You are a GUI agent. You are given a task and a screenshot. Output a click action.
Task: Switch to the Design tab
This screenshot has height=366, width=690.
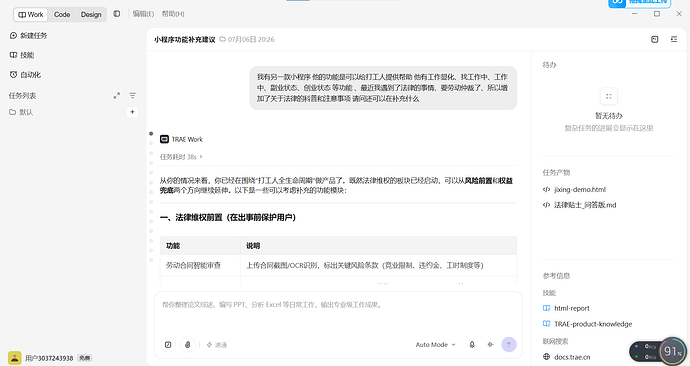coord(91,15)
